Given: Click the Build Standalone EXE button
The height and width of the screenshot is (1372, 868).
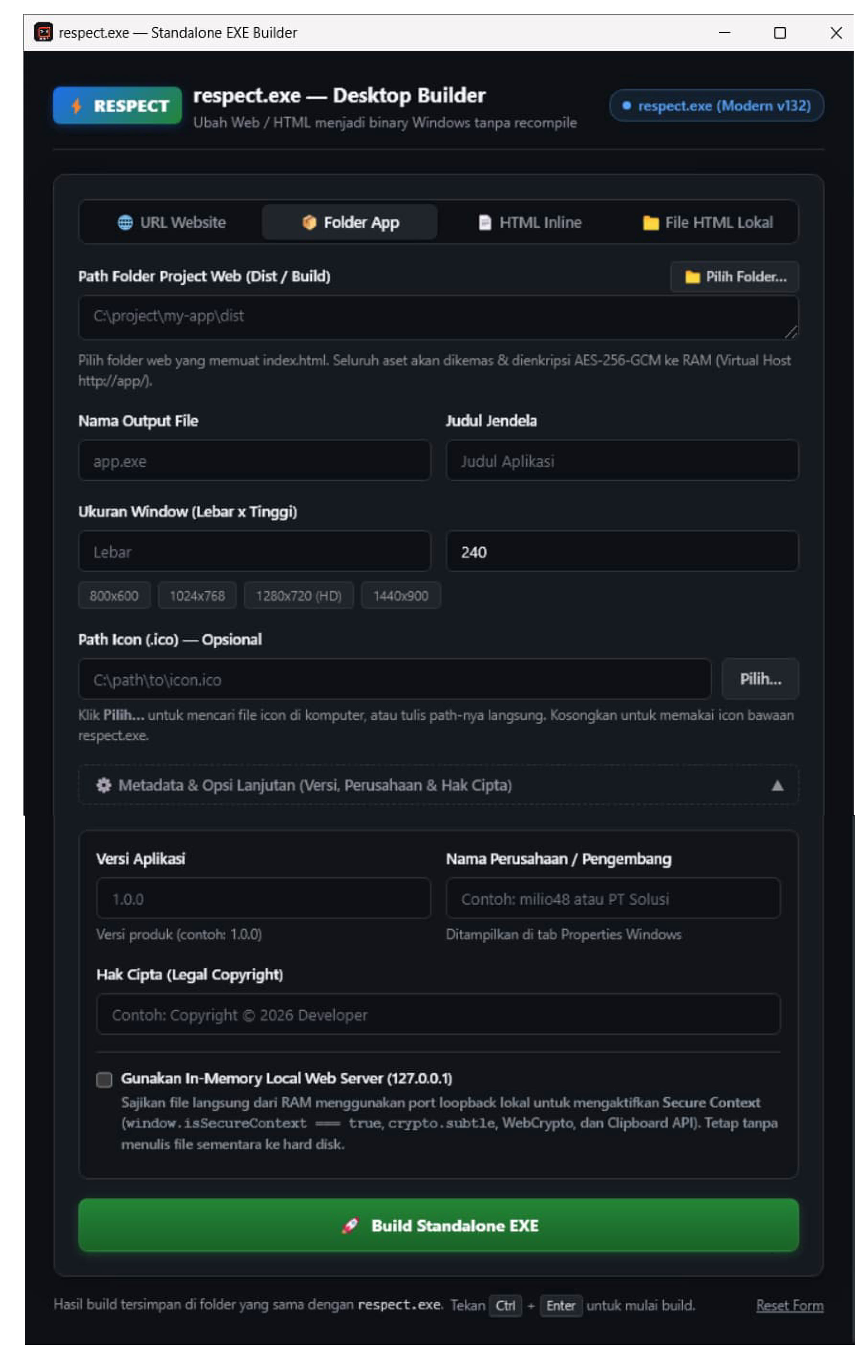Looking at the screenshot, I should point(438,1225).
